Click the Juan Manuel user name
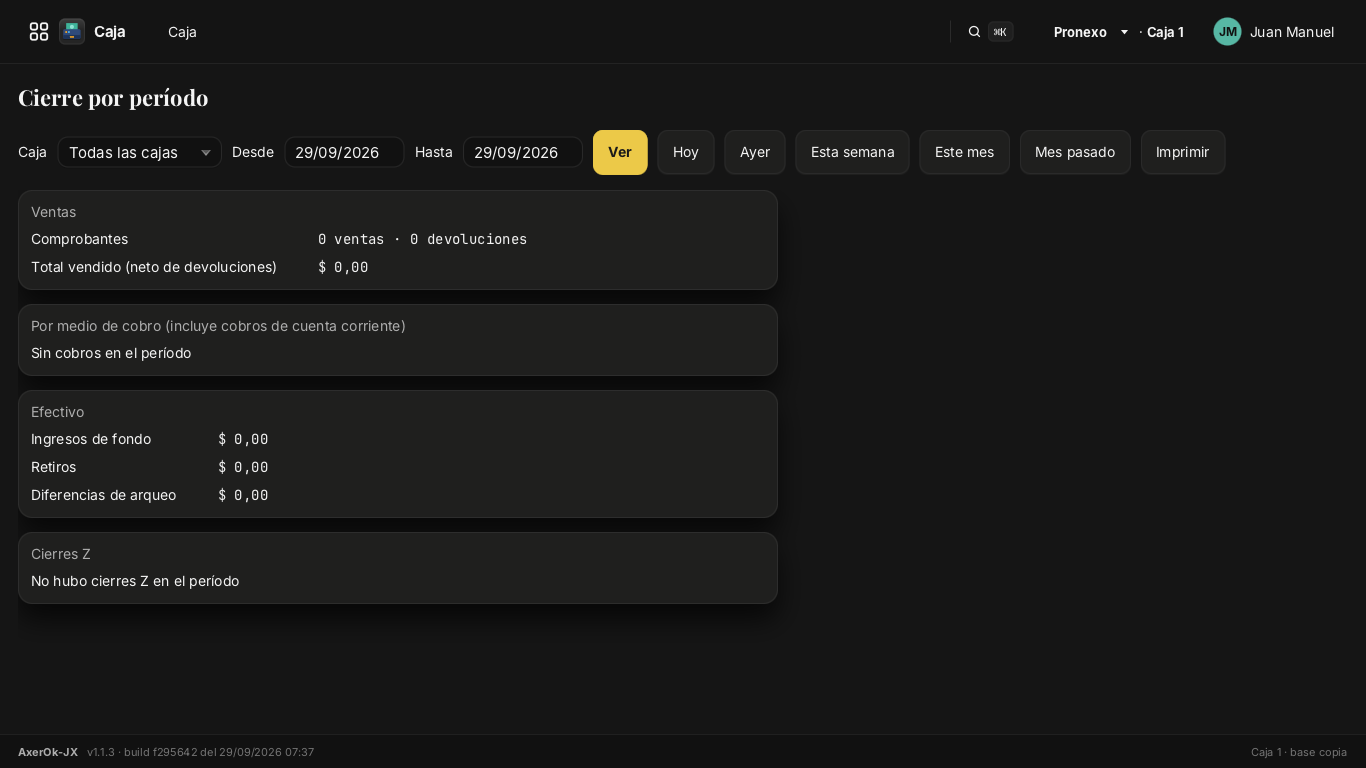This screenshot has height=768, width=1366. (x=1292, y=32)
